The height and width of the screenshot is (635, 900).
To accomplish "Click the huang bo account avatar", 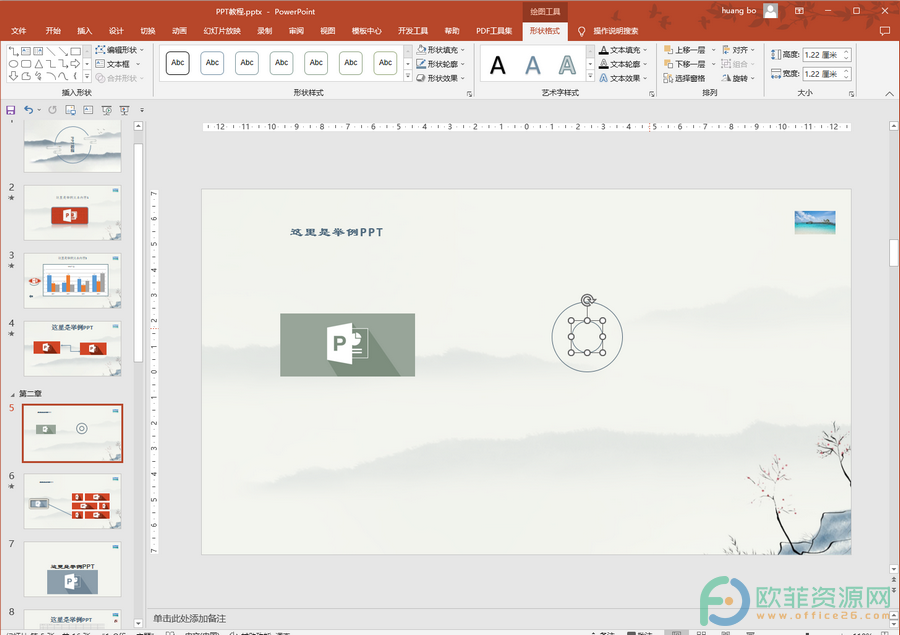I will click(x=771, y=11).
